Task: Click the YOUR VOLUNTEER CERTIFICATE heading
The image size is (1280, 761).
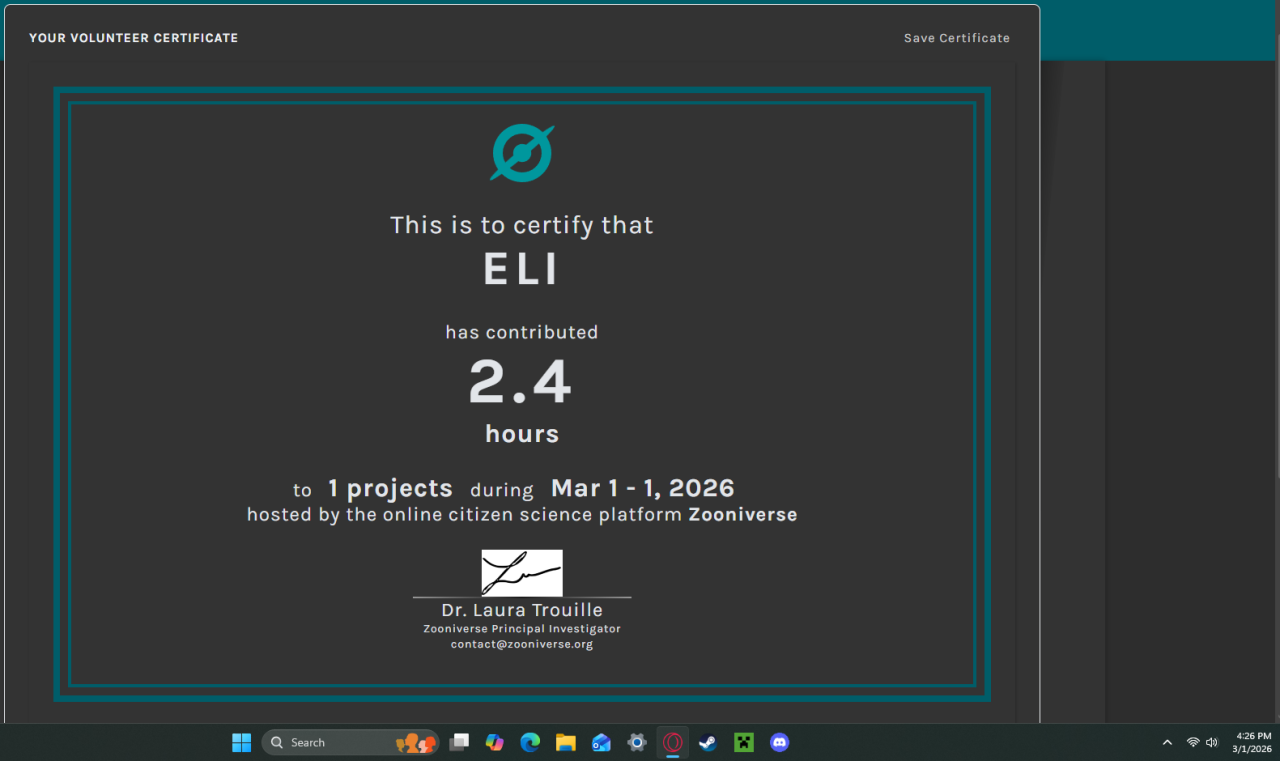Action: click(x=134, y=38)
